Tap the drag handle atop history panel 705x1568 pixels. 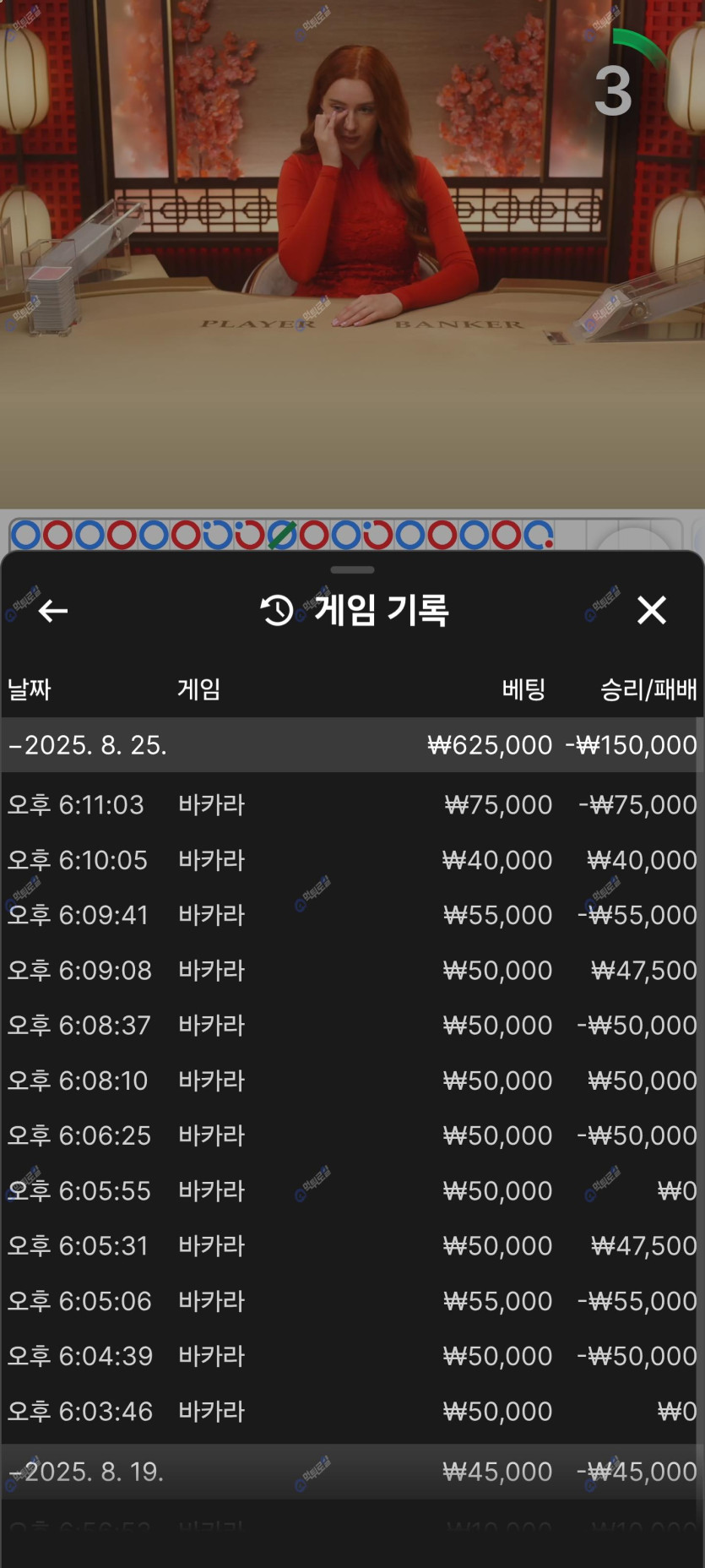click(352, 570)
